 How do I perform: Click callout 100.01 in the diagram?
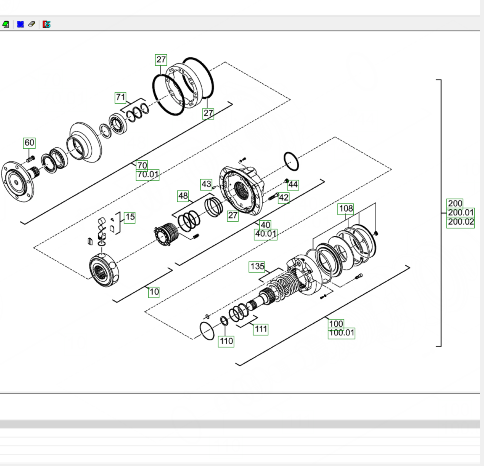coord(342,333)
